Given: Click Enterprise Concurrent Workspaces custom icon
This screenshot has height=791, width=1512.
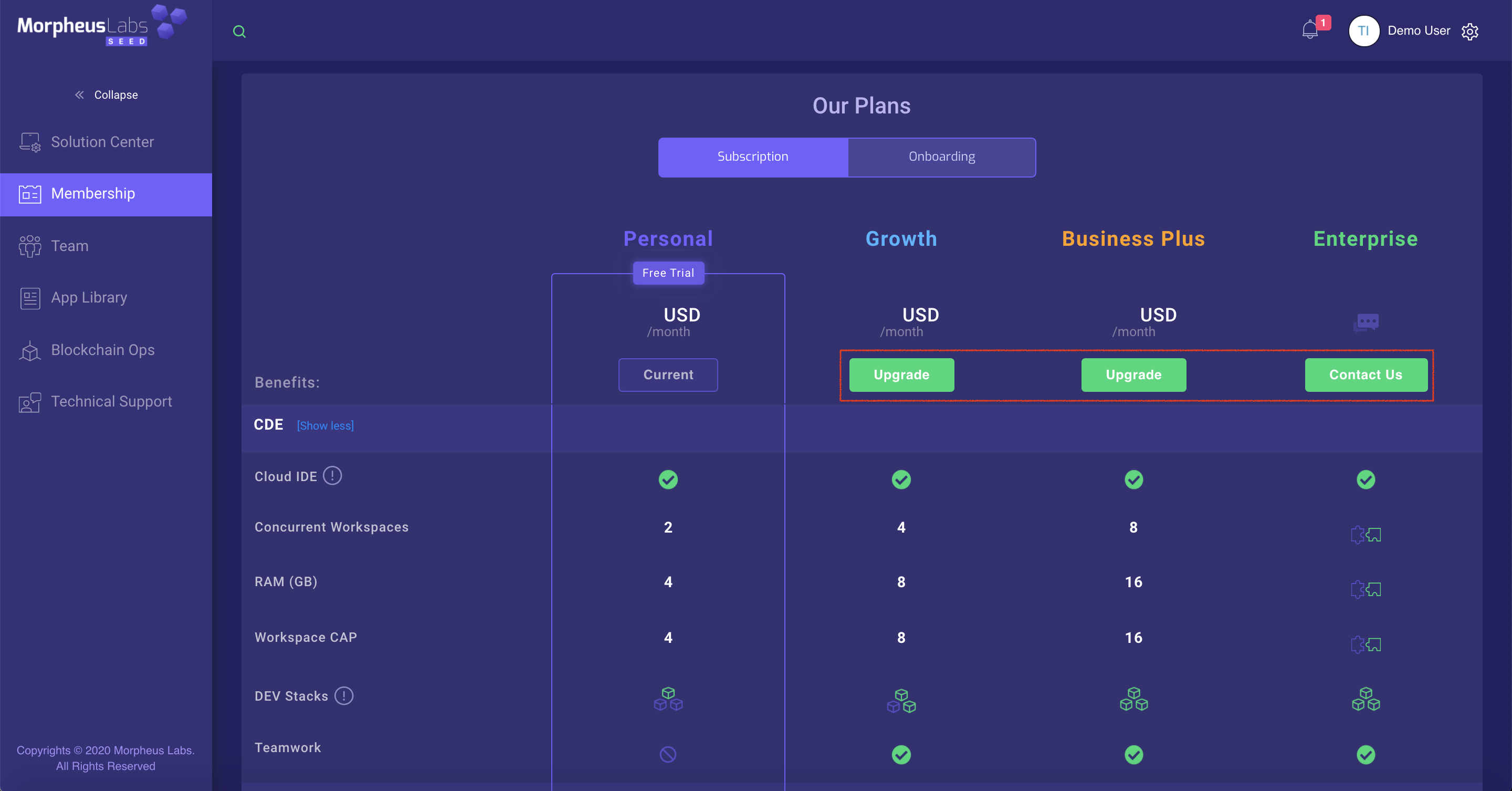Looking at the screenshot, I should (x=1366, y=534).
